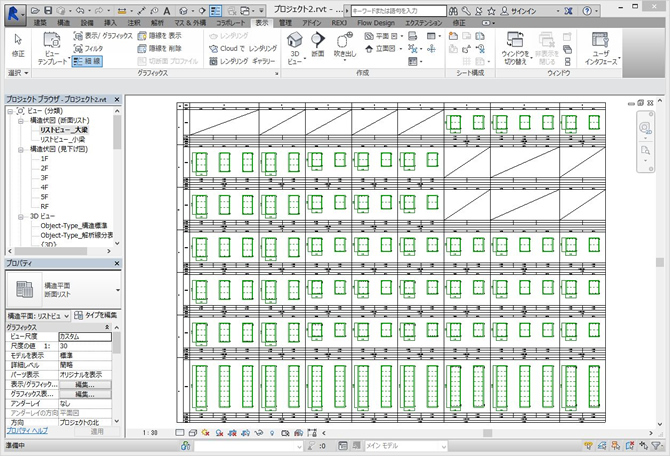Click the サインイン sign in button
Viewport: 670px width, 456px height.
518,11
